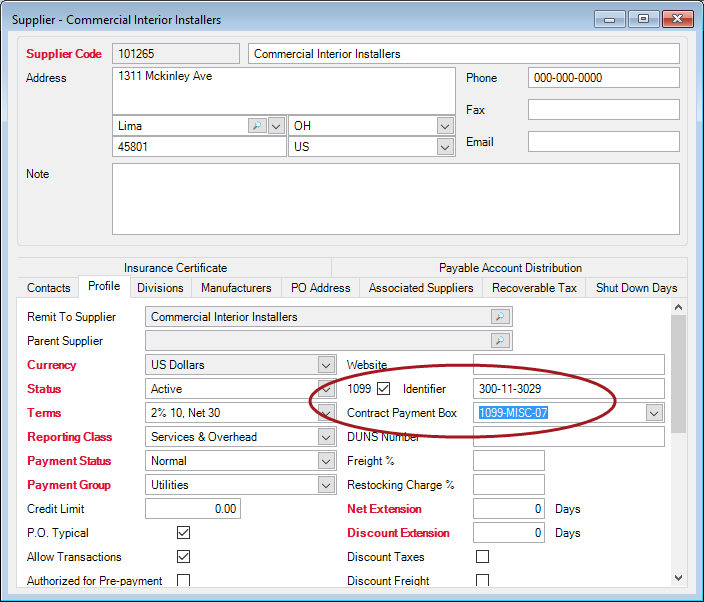Open the Divisions tab
704x602 pixels.
160,288
